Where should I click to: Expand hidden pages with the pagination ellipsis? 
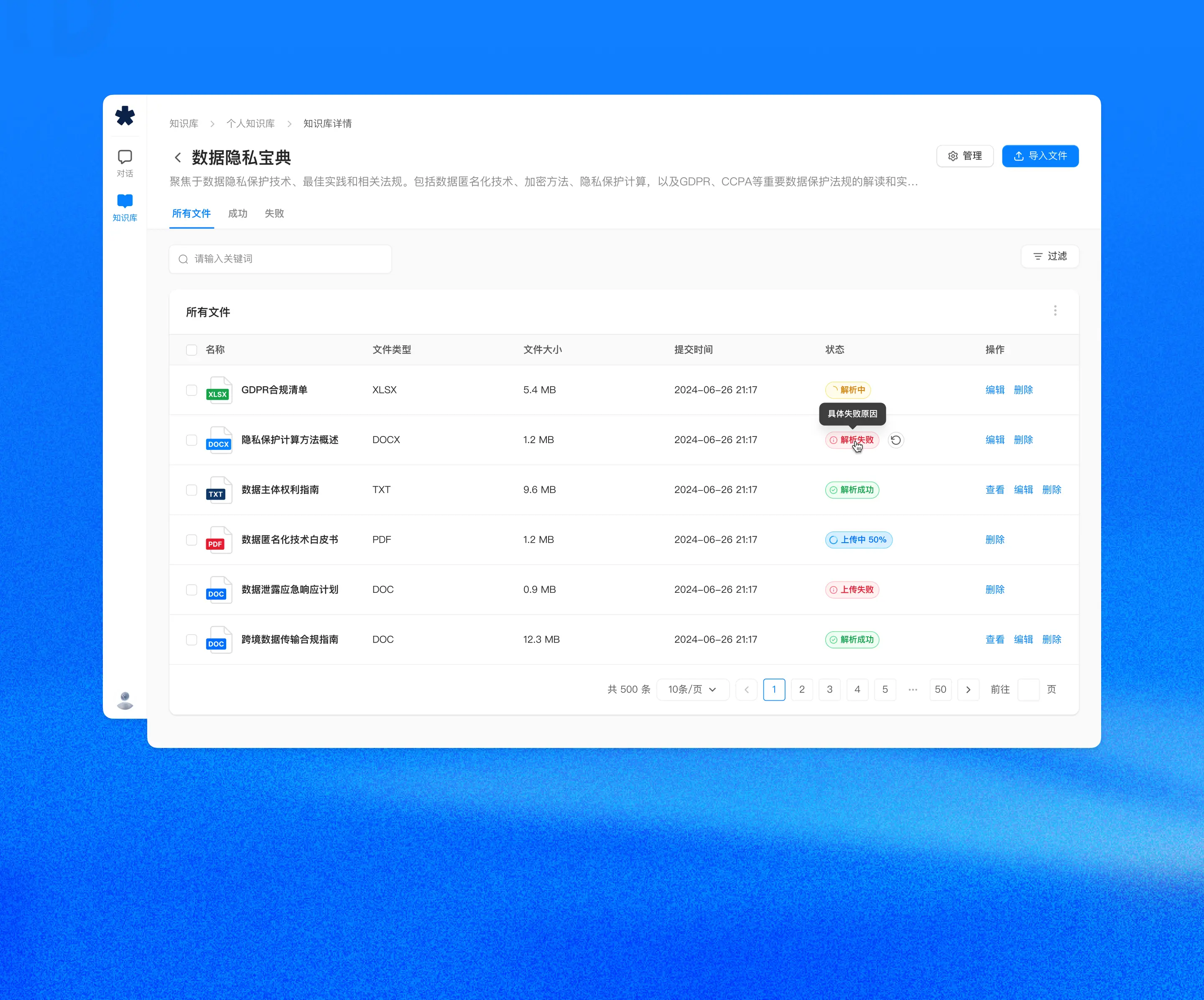coord(912,690)
